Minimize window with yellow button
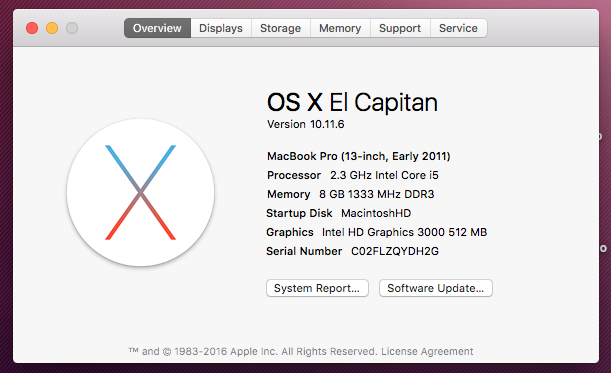This screenshot has width=611, height=373. point(52,28)
